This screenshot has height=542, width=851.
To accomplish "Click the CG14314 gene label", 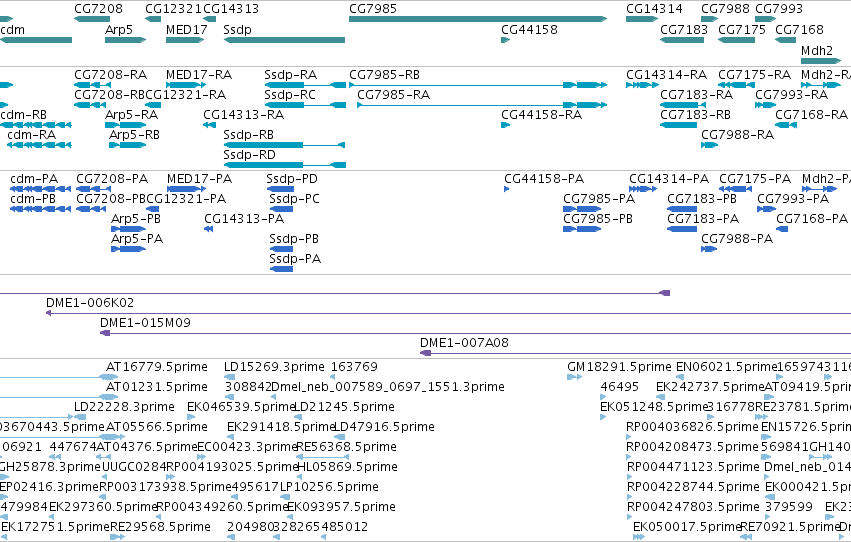I will tap(654, 9).
